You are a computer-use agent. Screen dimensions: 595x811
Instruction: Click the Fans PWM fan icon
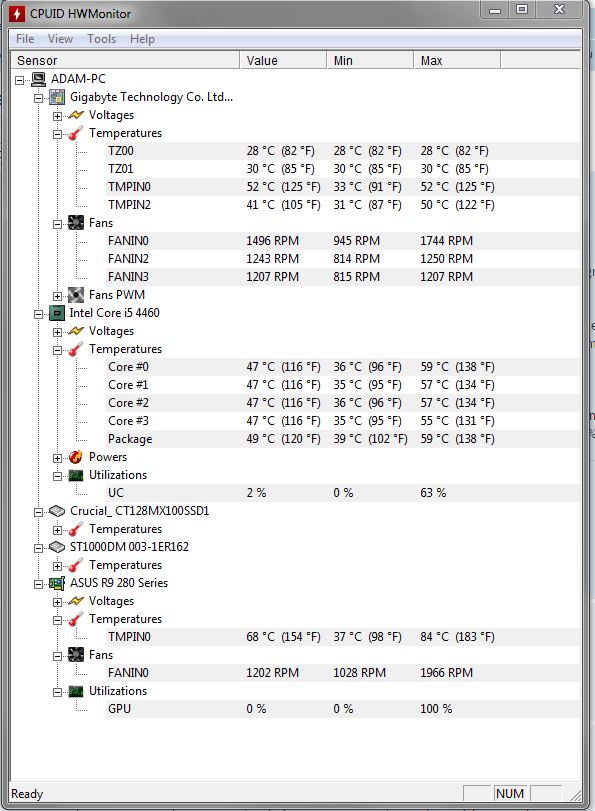point(76,295)
